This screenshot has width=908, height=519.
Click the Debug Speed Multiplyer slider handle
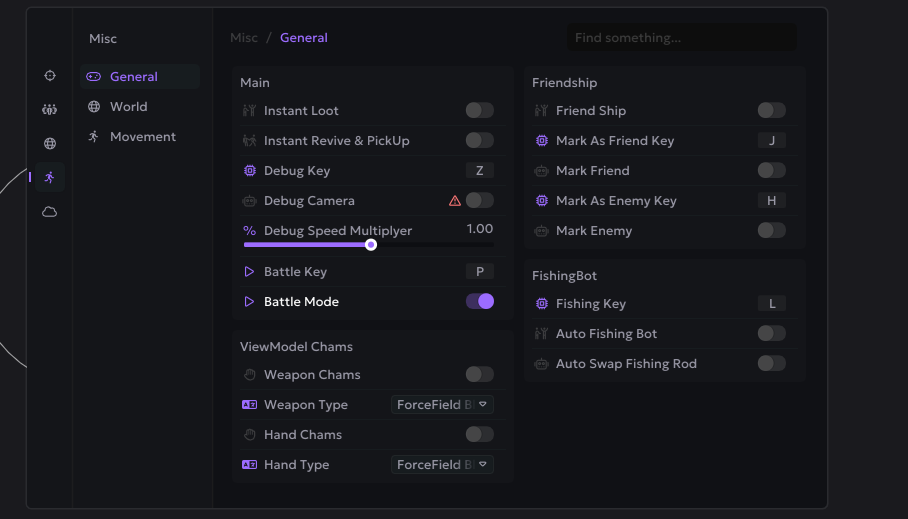click(x=371, y=245)
